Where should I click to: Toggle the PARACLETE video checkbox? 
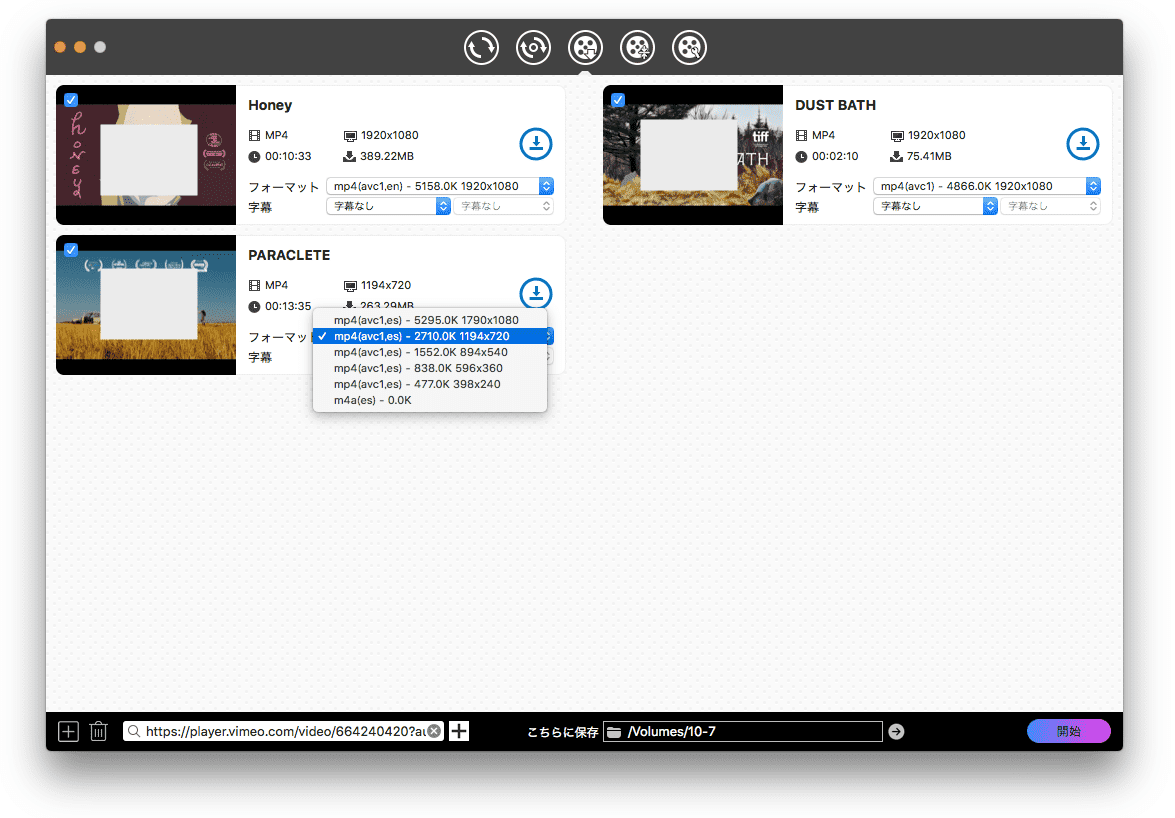pyautogui.click(x=71, y=250)
